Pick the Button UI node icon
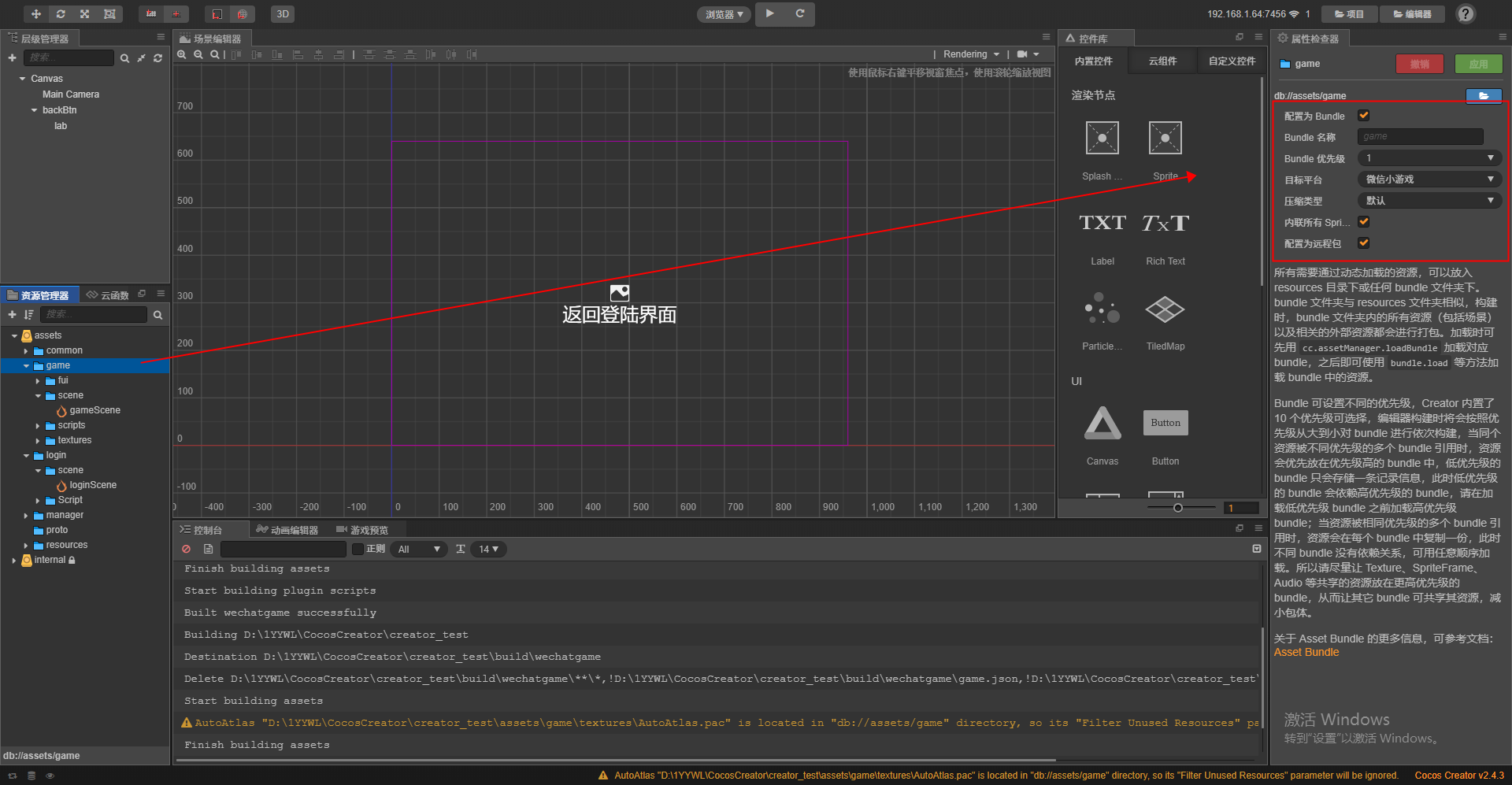The height and width of the screenshot is (785, 1512). [1165, 423]
